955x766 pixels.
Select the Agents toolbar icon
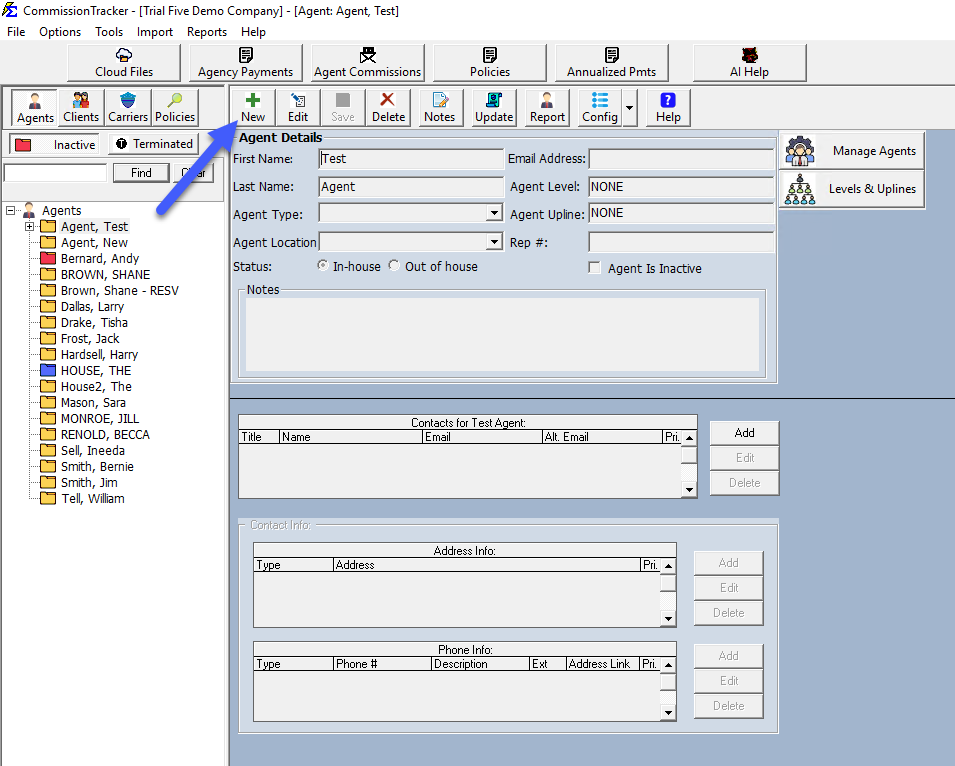coord(33,107)
